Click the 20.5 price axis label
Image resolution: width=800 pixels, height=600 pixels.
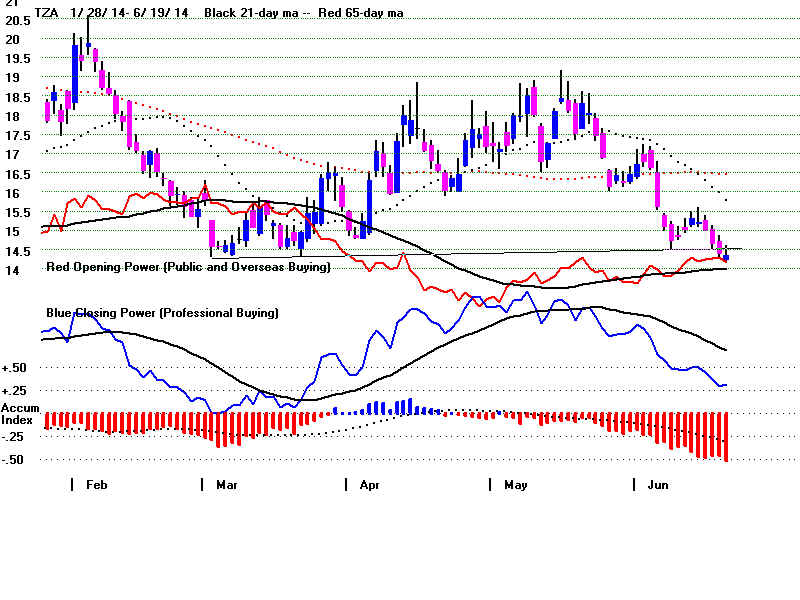click(18, 20)
